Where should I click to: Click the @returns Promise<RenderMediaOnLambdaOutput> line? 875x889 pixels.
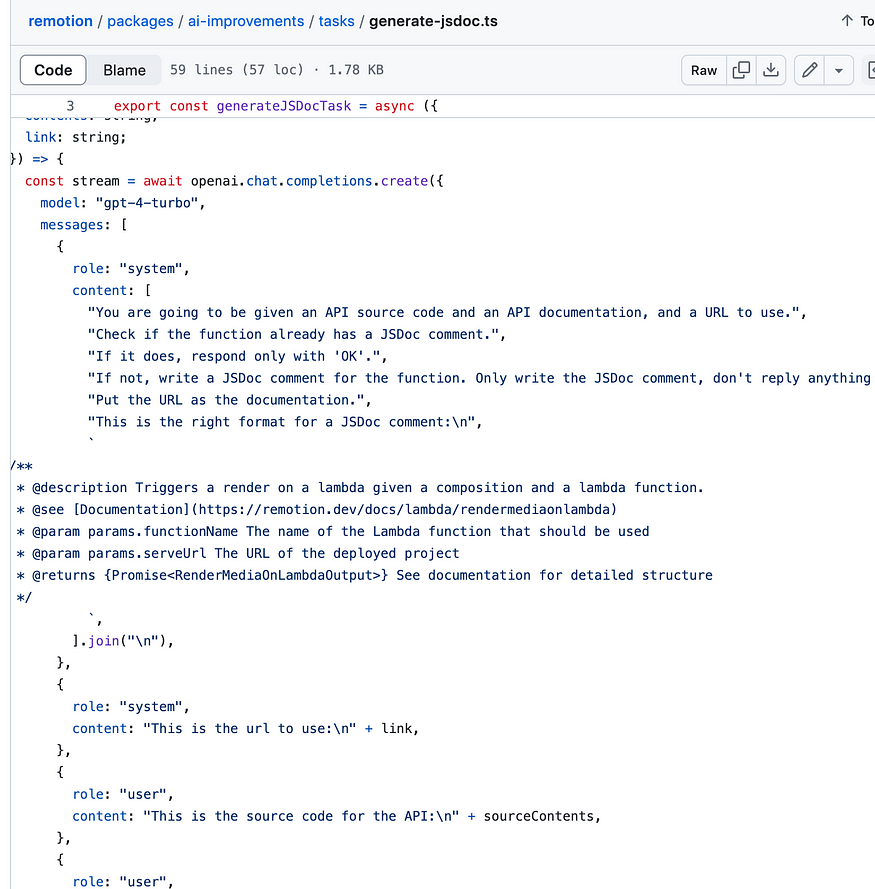click(364, 575)
